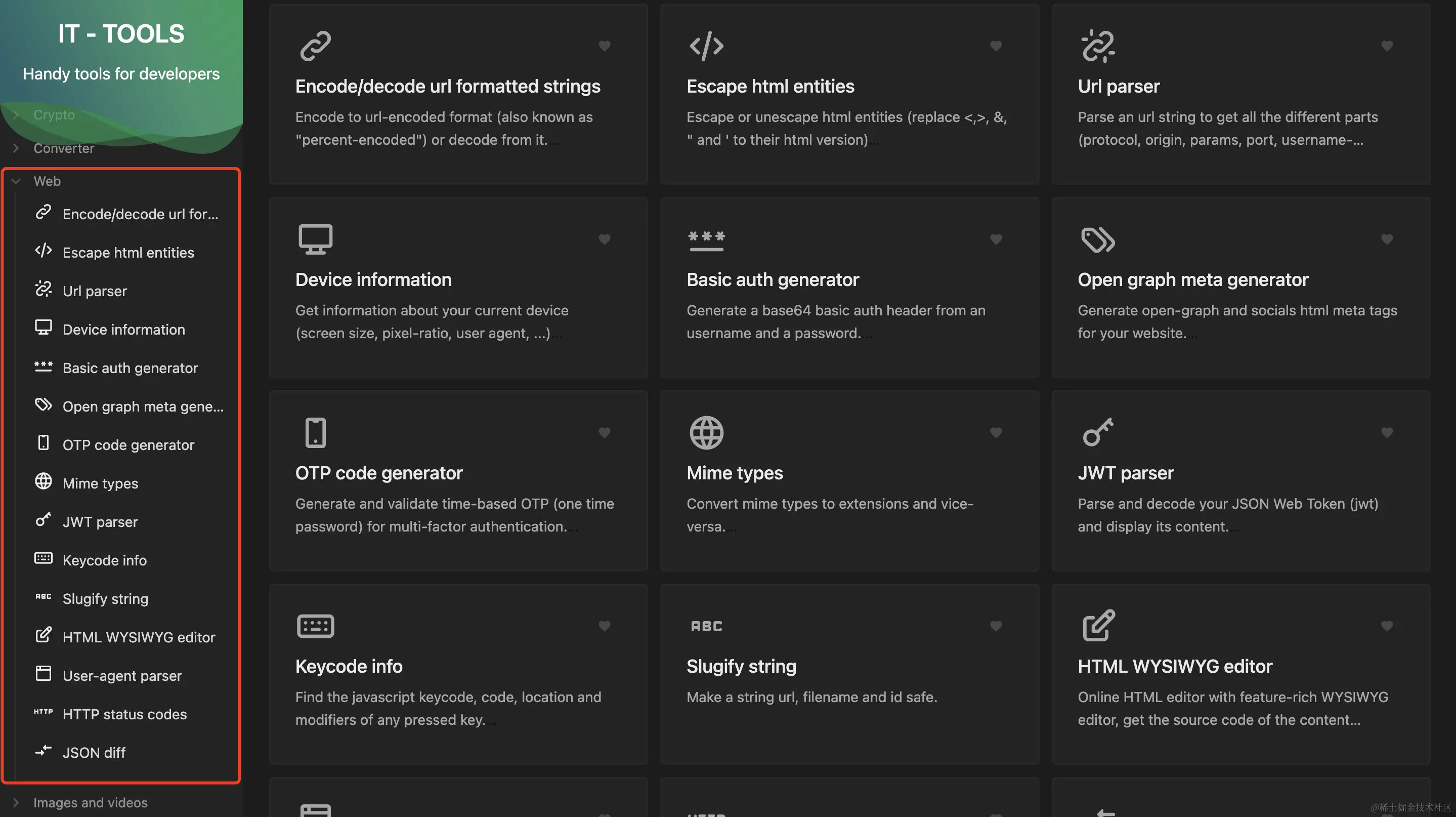Click the tags icon on Open graph meta card
Image resolution: width=1456 pixels, height=817 pixels.
[x=1098, y=239]
